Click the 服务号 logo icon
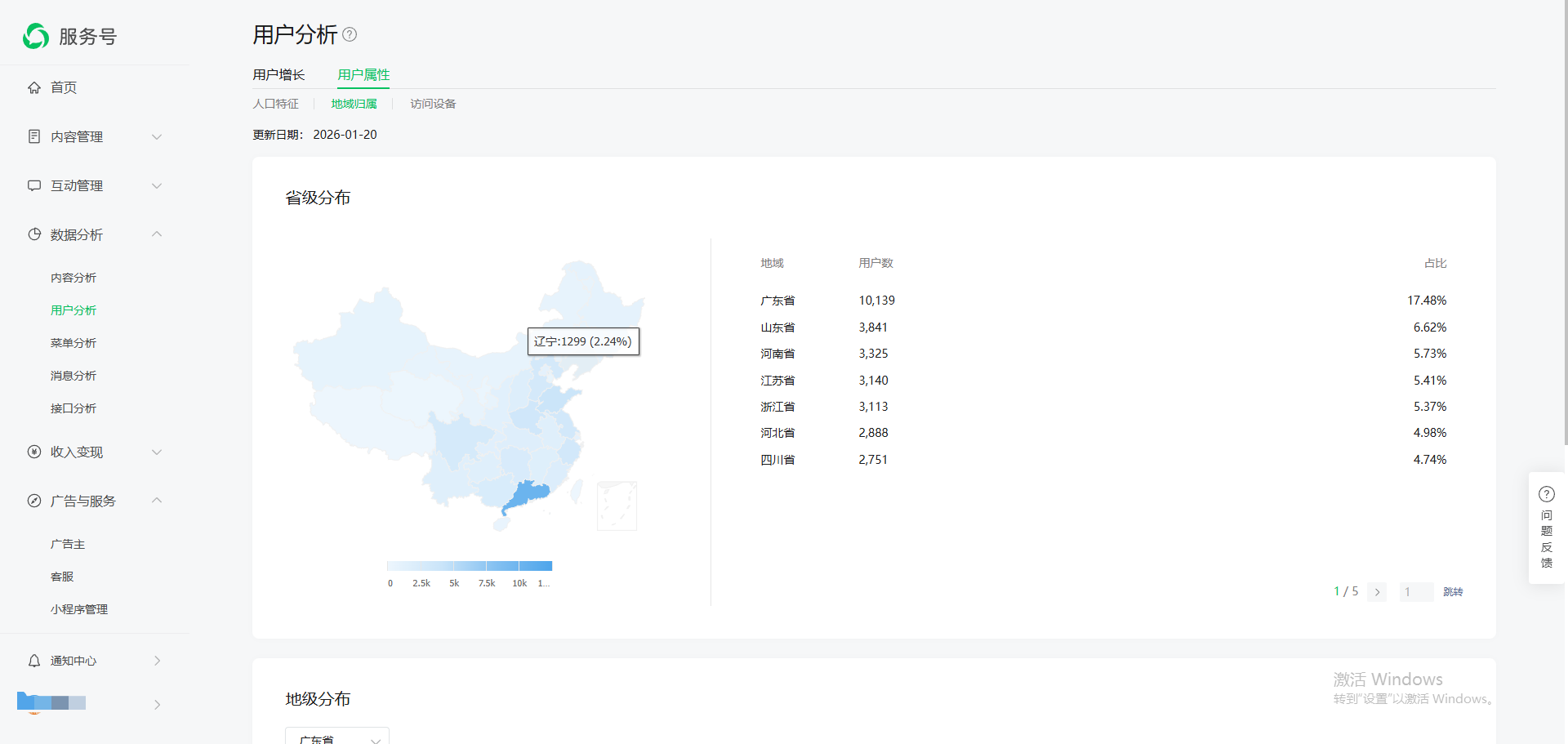Screen dimensions: 1568x744 click(36, 36)
